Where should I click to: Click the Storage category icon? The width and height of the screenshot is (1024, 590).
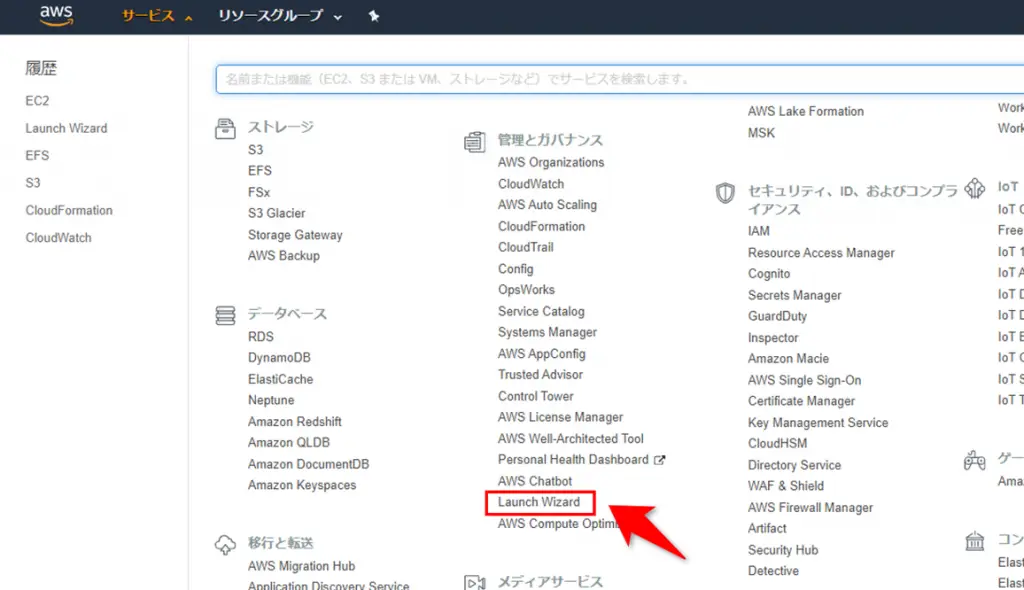[x=225, y=129]
